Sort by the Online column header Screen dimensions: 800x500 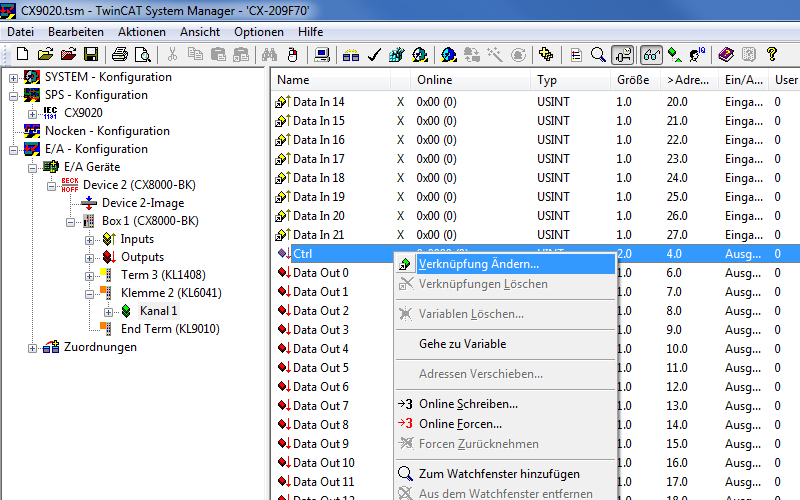pos(470,80)
